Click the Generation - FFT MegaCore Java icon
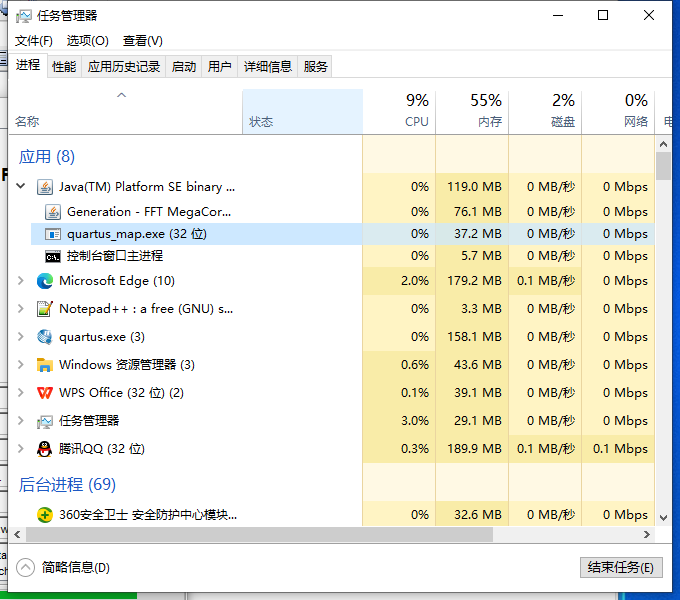Screen dimensions: 680x600 point(53,212)
